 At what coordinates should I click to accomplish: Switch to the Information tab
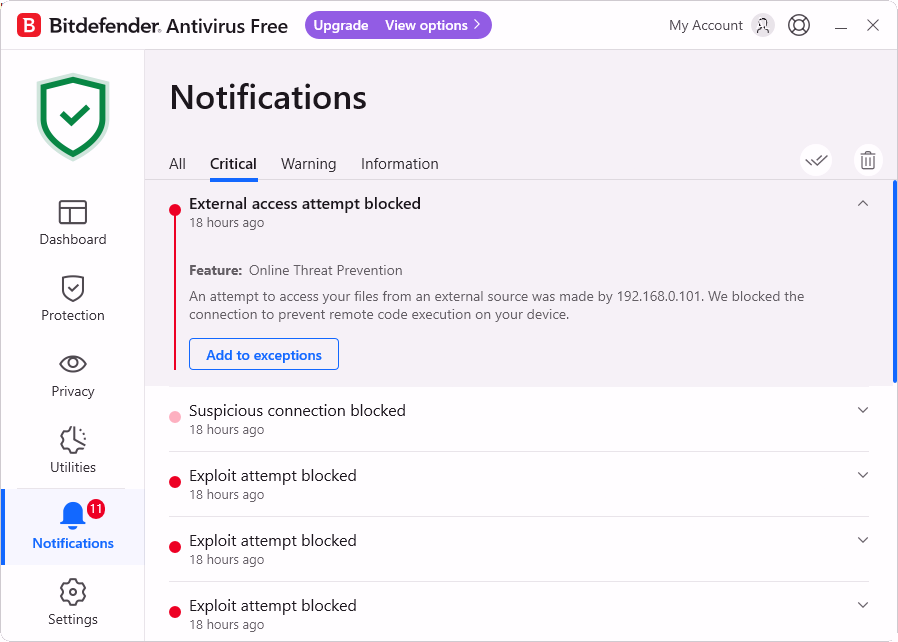399,164
